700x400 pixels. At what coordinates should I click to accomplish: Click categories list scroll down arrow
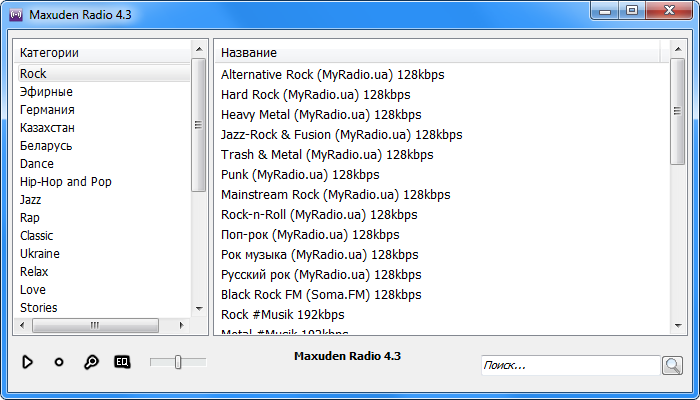click(x=199, y=308)
